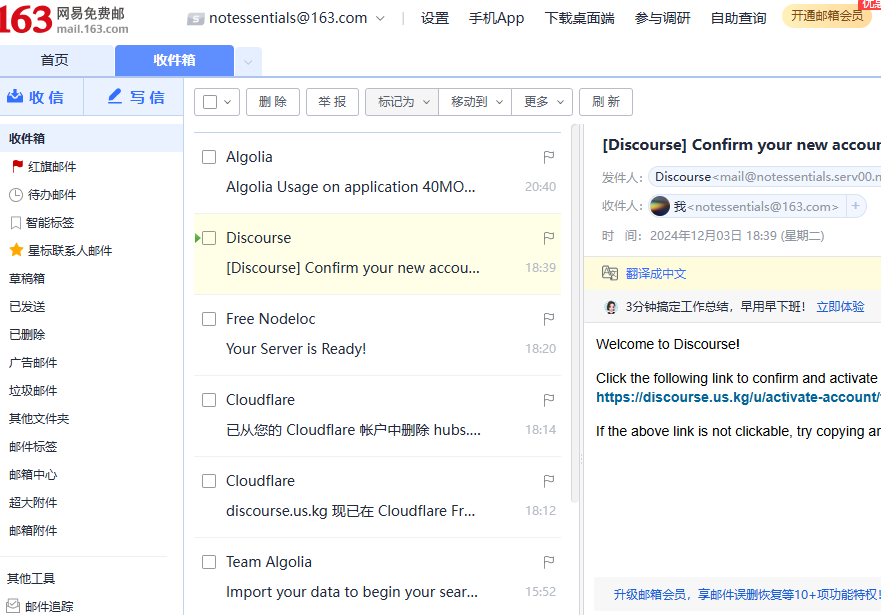Image resolution: width=881 pixels, height=615 pixels.
Task: Click the red flag mail folder icon
Action: (x=17, y=166)
